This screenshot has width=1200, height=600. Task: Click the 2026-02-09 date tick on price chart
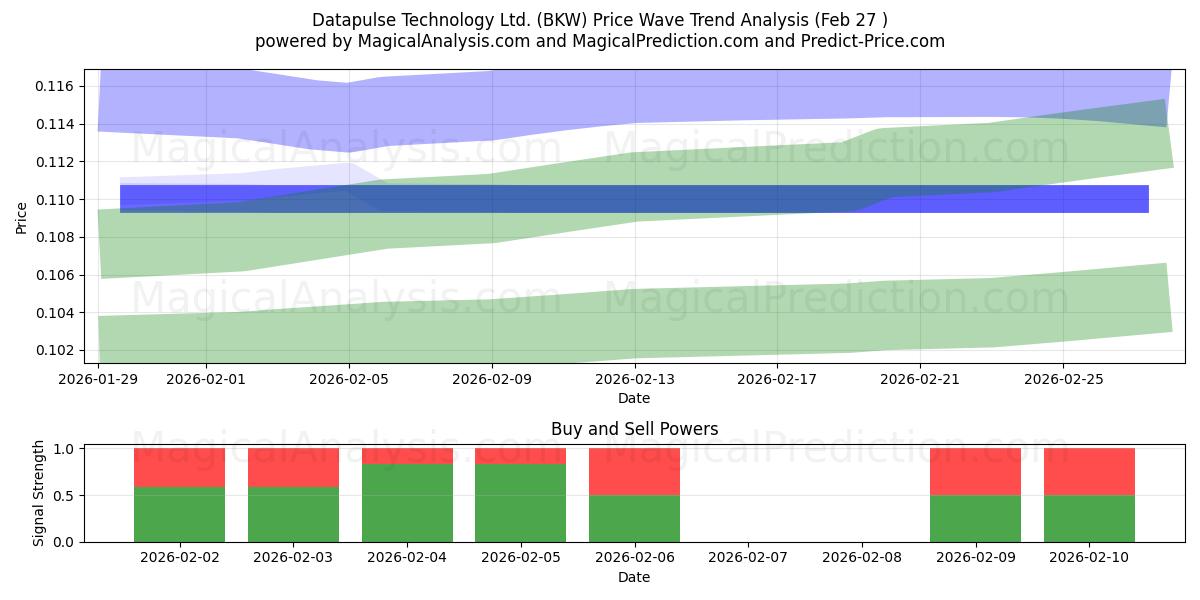tap(492, 380)
